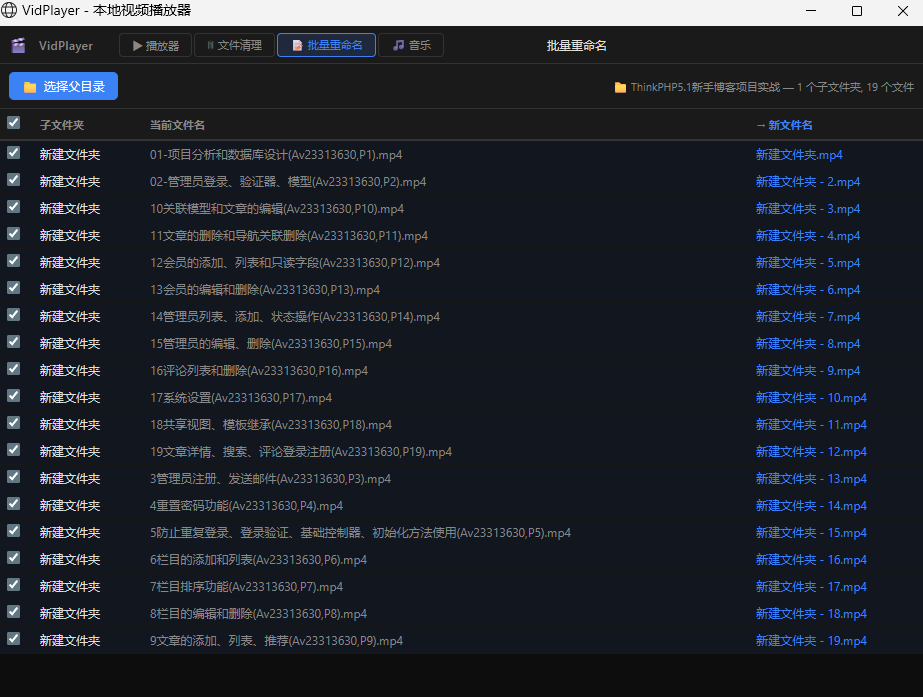Toggle checkbox for 19文章详情 row

coord(14,450)
